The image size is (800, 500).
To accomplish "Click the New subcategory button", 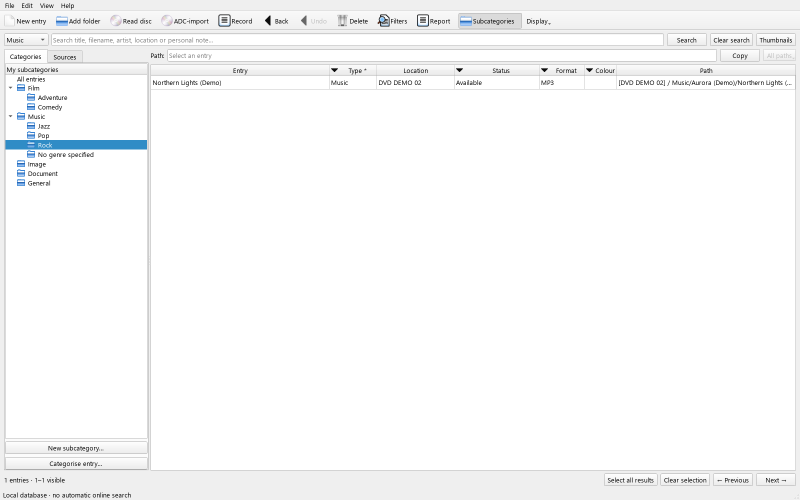I will click(76, 448).
